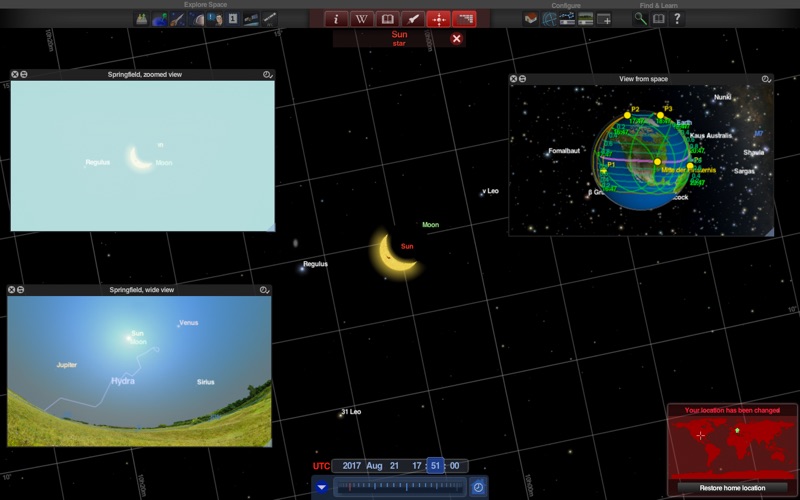Screen dimensions: 800x500
Task: Open the astronomer notification icon
Action: (215, 19)
